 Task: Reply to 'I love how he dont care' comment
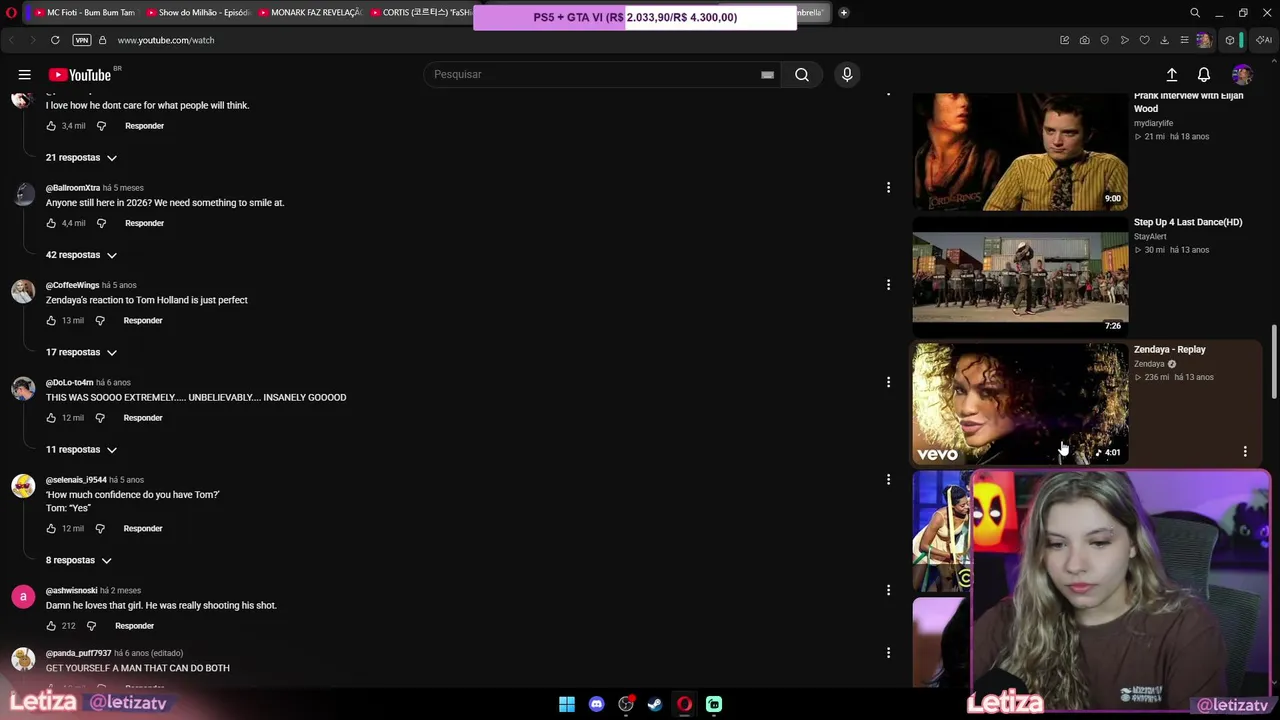144,126
